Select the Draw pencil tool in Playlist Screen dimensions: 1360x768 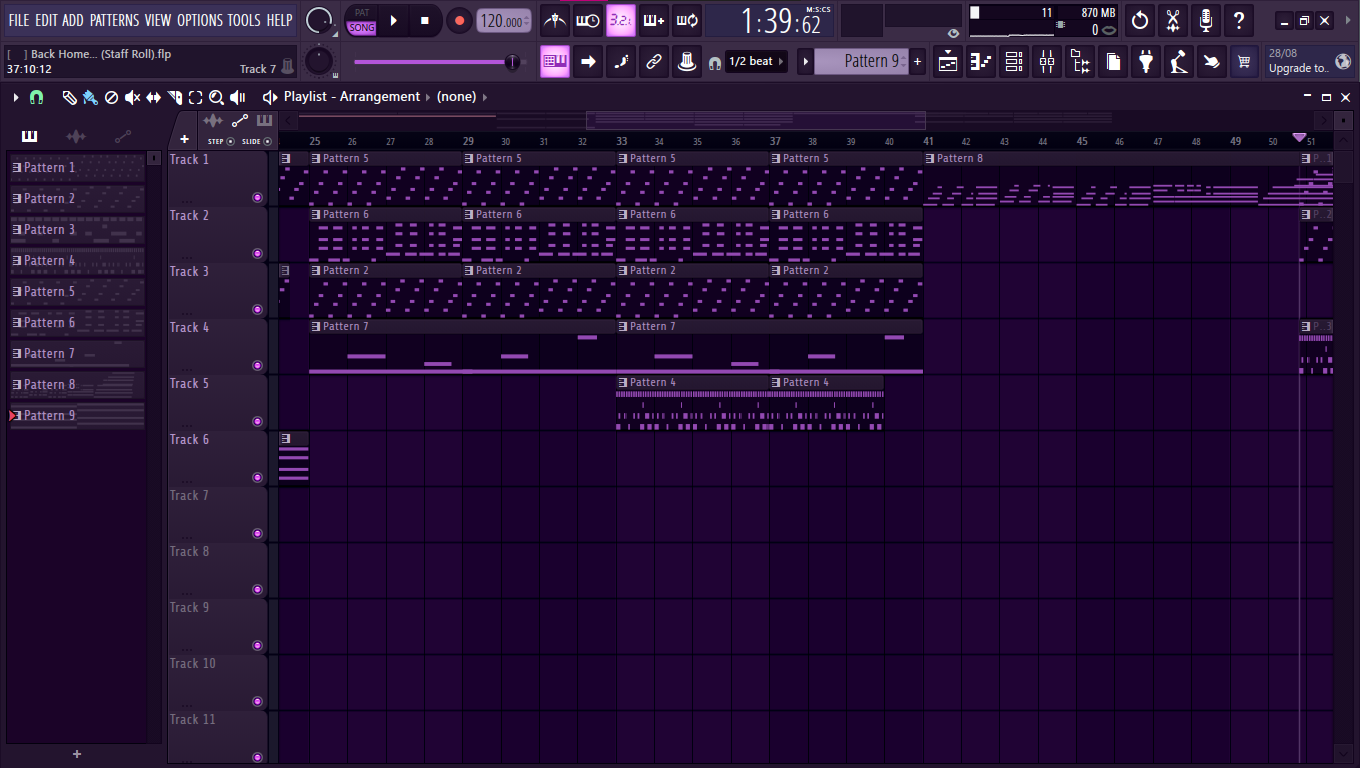tap(69, 97)
